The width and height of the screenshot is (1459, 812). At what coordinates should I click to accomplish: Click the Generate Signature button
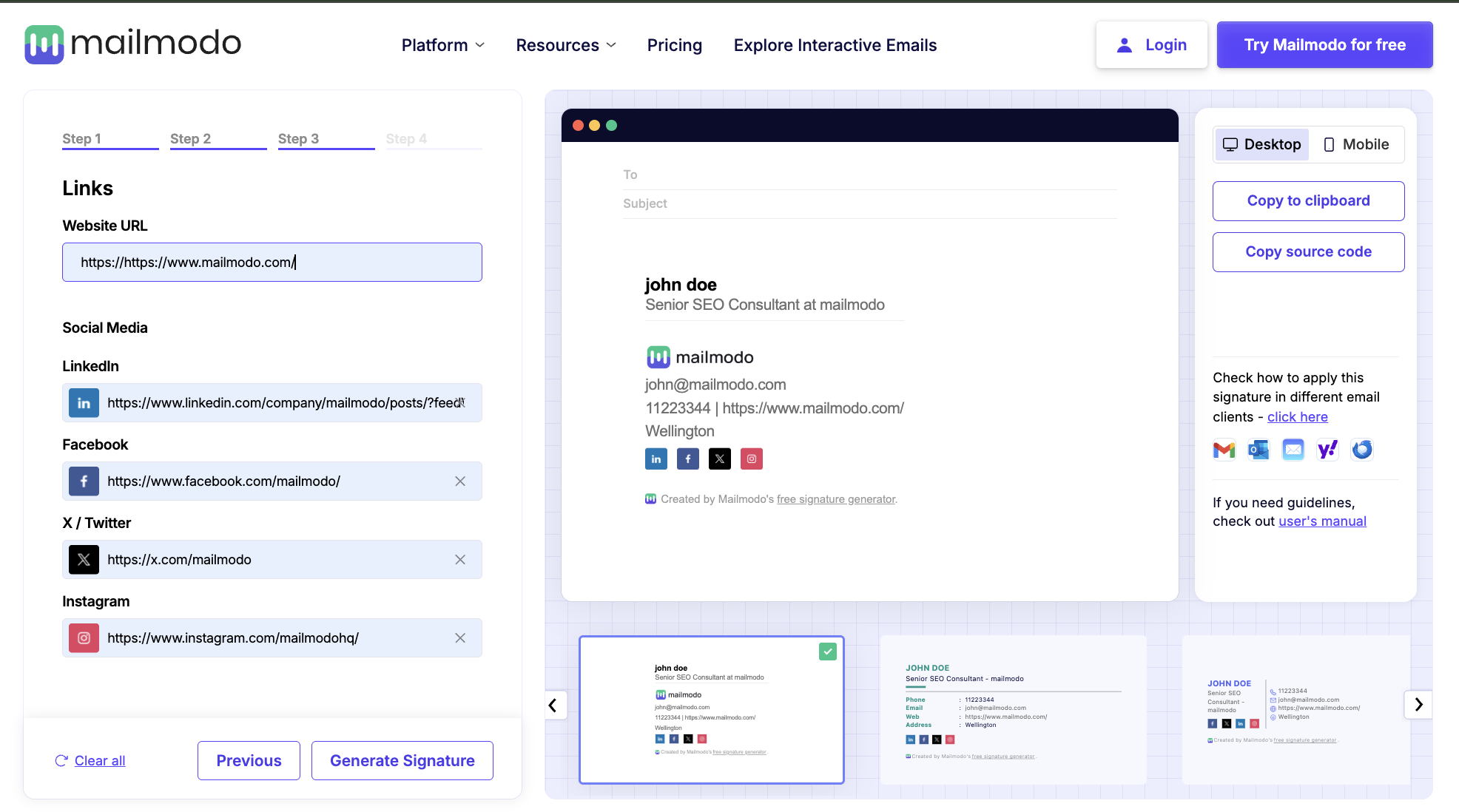click(402, 760)
